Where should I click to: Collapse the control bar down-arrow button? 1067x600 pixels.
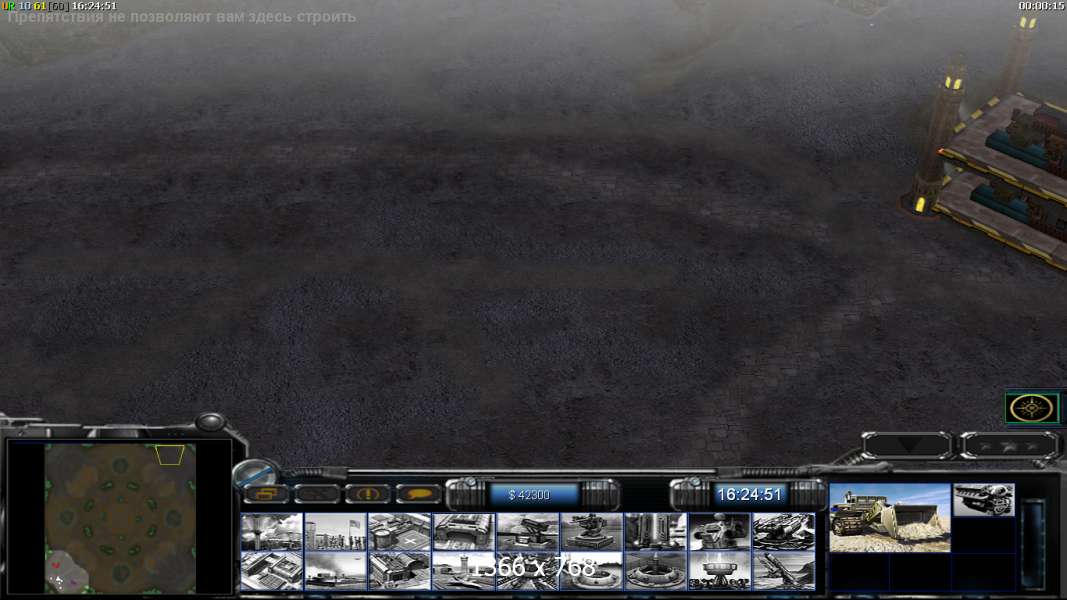point(907,446)
